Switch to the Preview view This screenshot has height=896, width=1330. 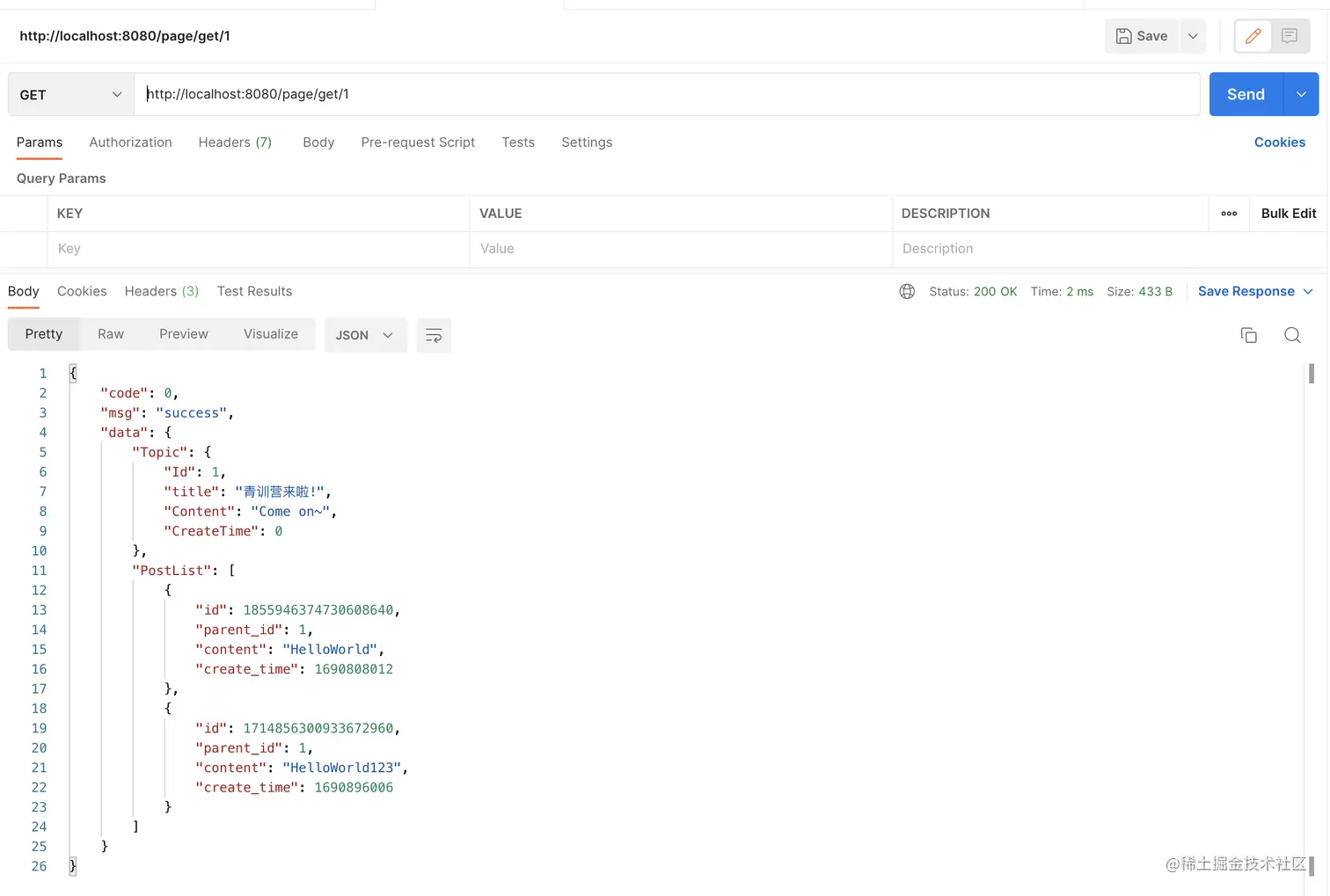(184, 334)
